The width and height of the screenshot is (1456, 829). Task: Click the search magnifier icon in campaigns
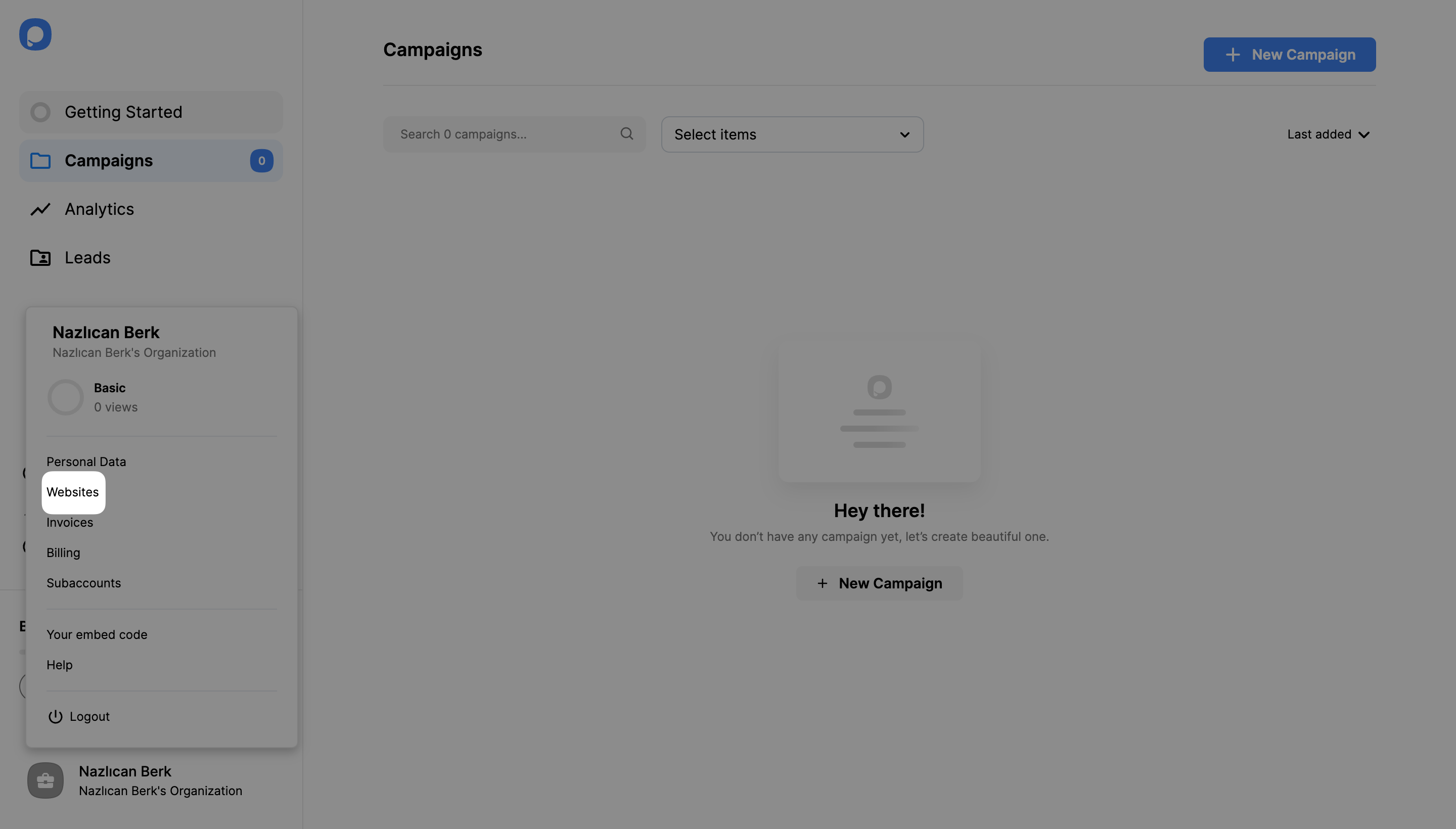coord(626,134)
